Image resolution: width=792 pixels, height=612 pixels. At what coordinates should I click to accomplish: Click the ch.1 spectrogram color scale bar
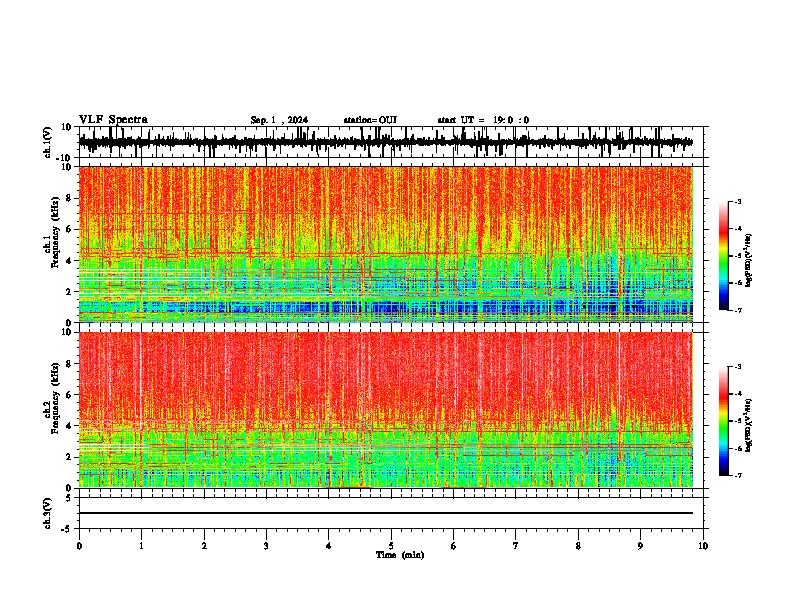[724, 256]
